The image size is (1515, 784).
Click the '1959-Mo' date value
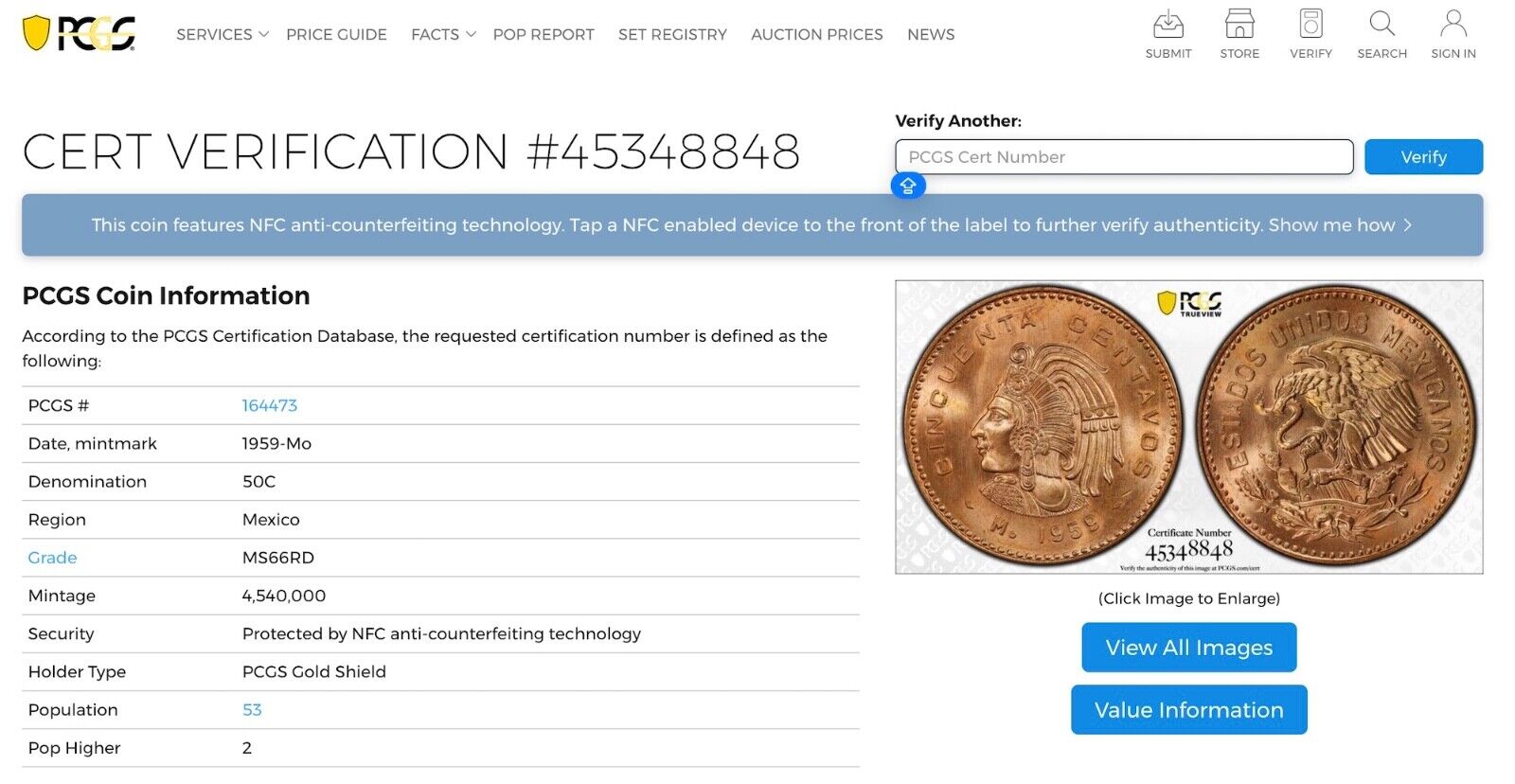click(x=276, y=443)
